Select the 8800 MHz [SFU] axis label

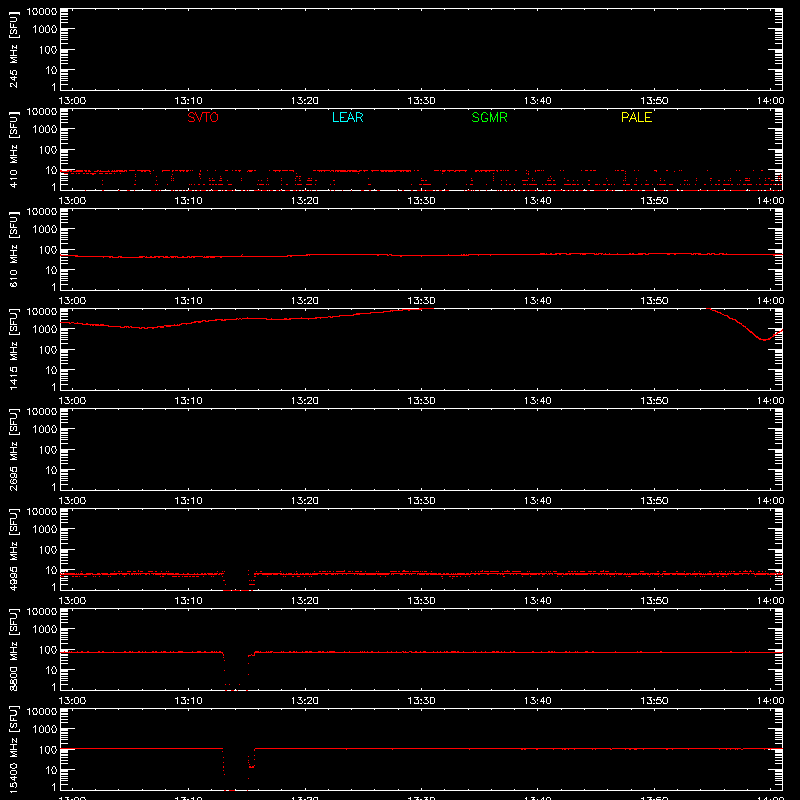13,649
